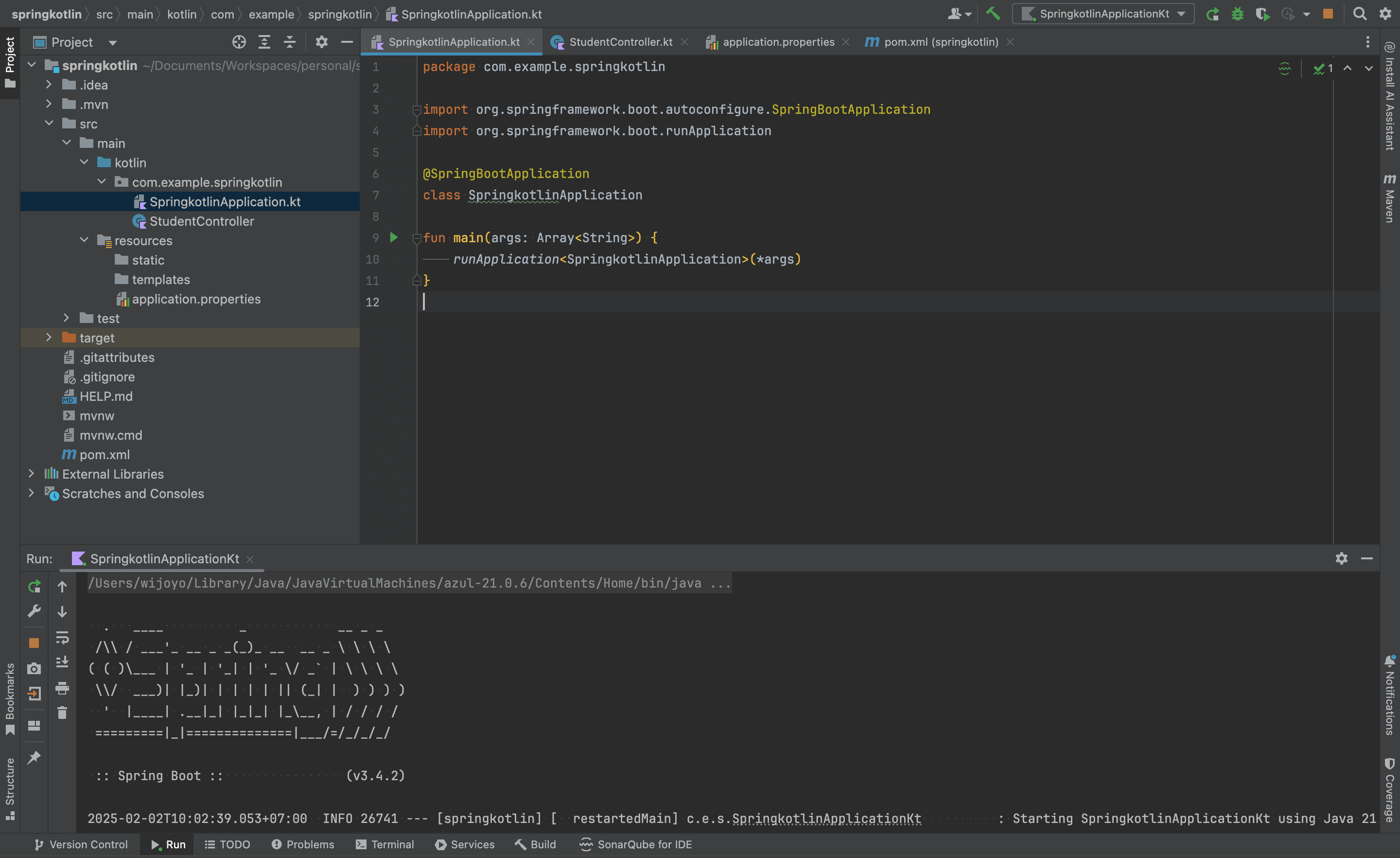Toggle Bookmarks tool window

click(10, 699)
